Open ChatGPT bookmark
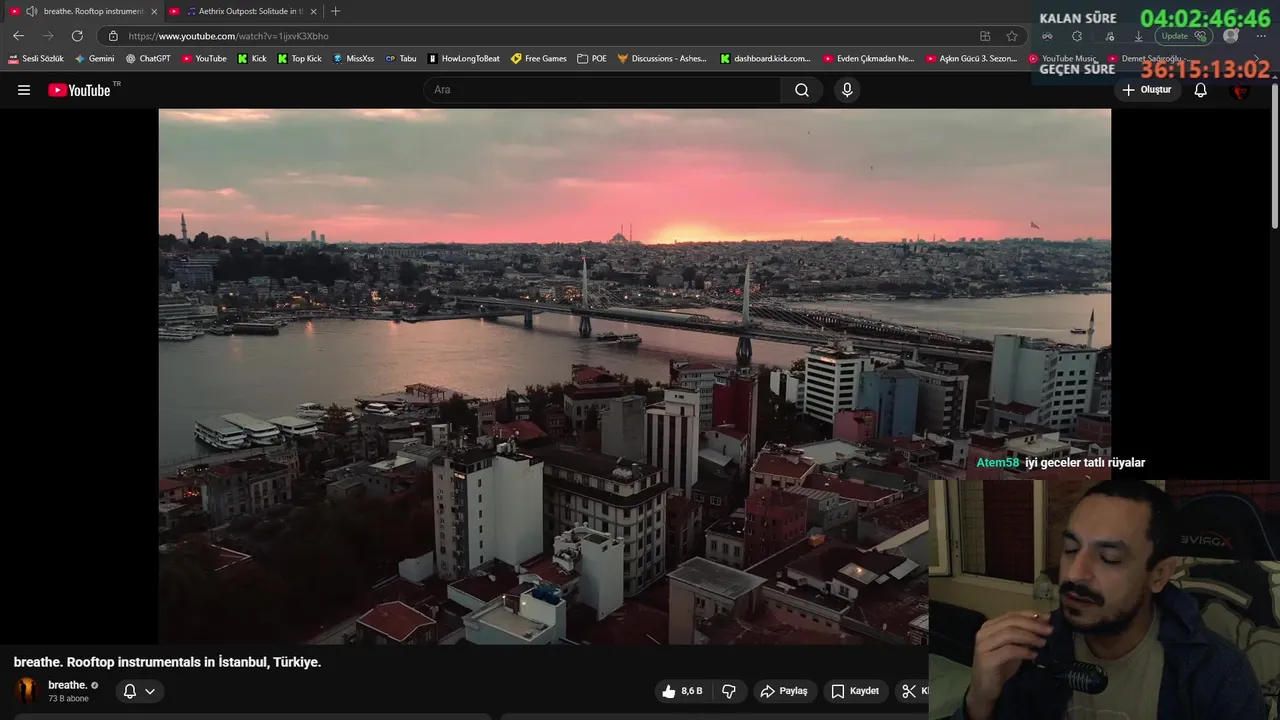Viewport: 1280px width, 720px height. coord(148,58)
